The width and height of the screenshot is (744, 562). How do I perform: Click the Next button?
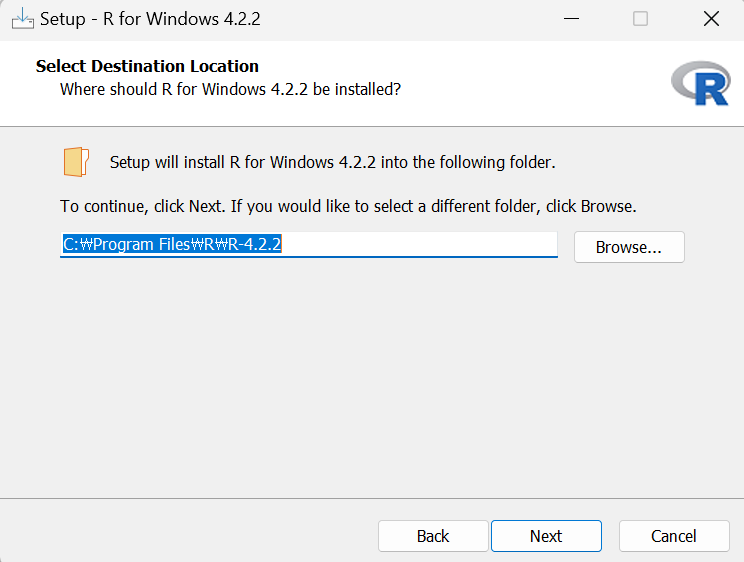click(x=546, y=536)
